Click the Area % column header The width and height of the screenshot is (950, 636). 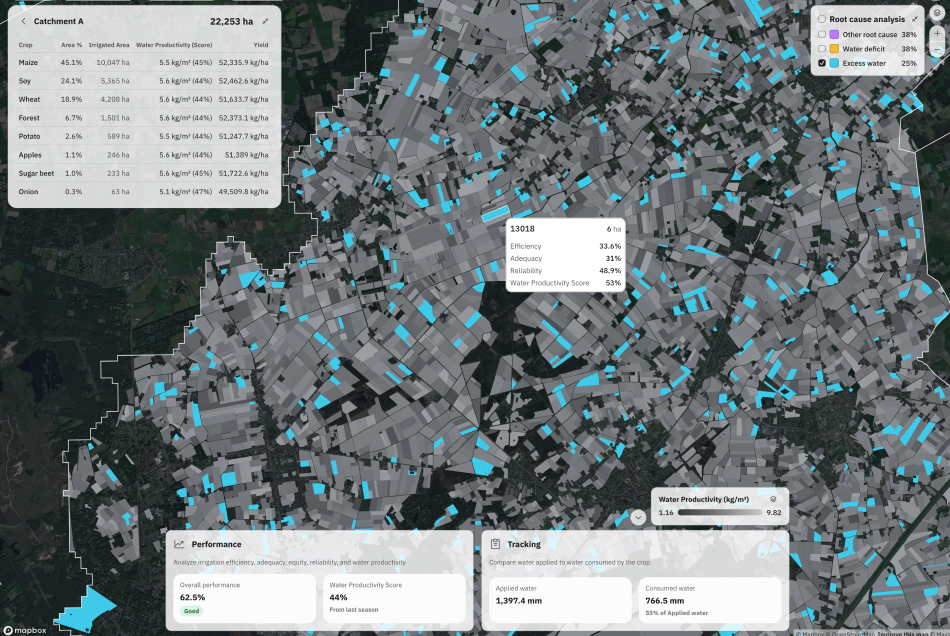click(71, 45)
